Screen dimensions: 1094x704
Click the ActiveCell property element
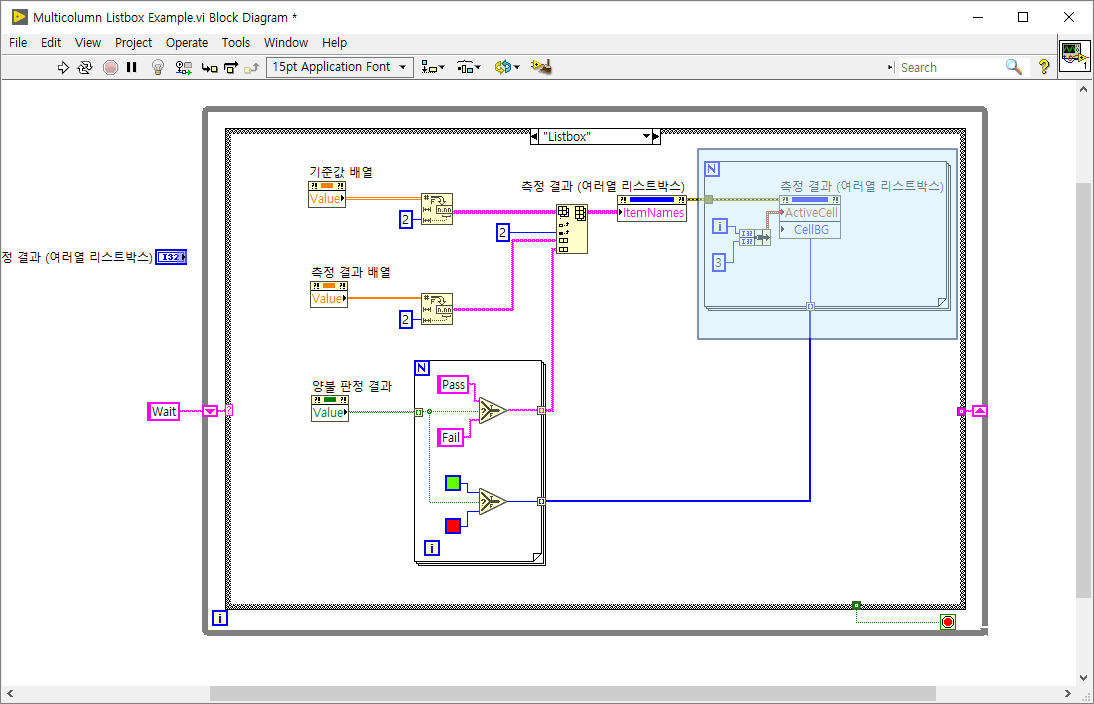pos(810,213)
